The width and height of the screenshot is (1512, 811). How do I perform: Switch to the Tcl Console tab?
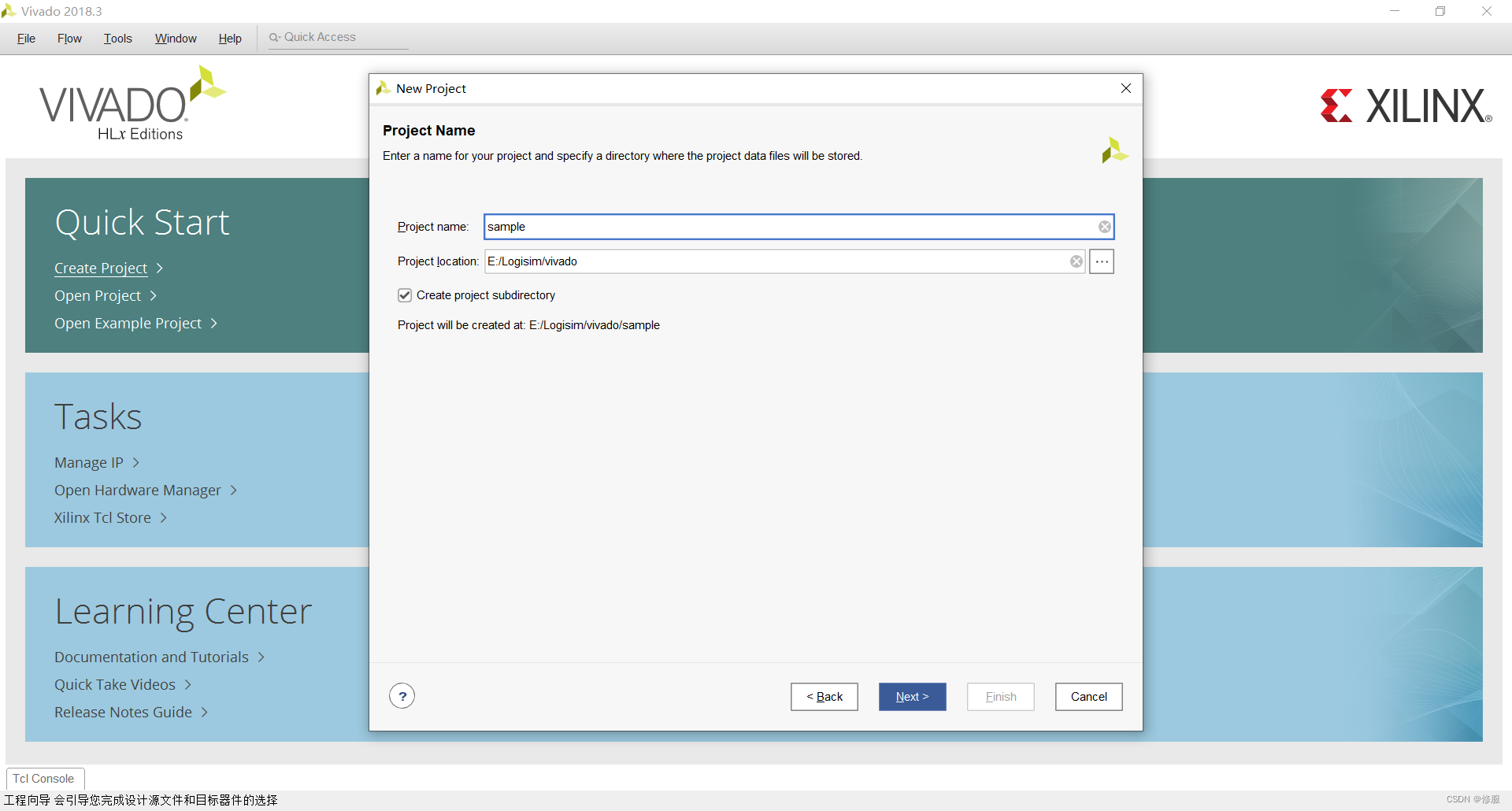click(x=43, y=779)
